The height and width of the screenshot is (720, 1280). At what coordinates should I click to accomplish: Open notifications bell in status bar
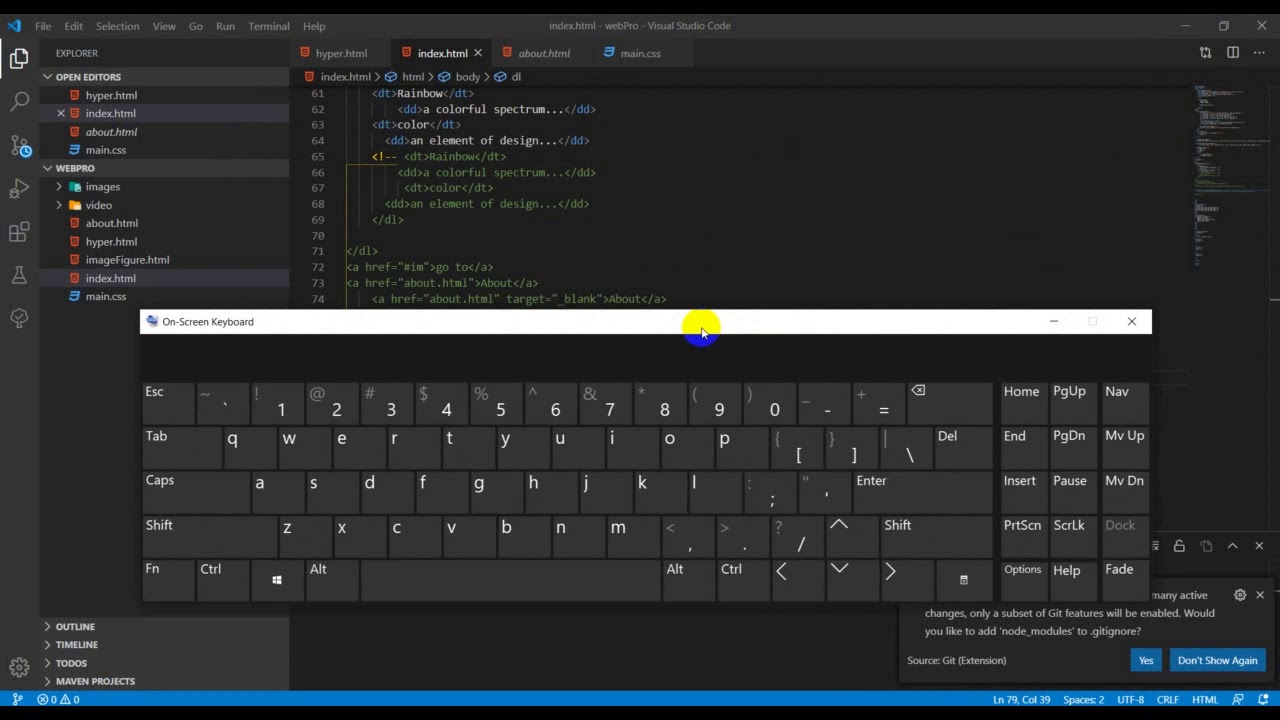click(1264, 699)
